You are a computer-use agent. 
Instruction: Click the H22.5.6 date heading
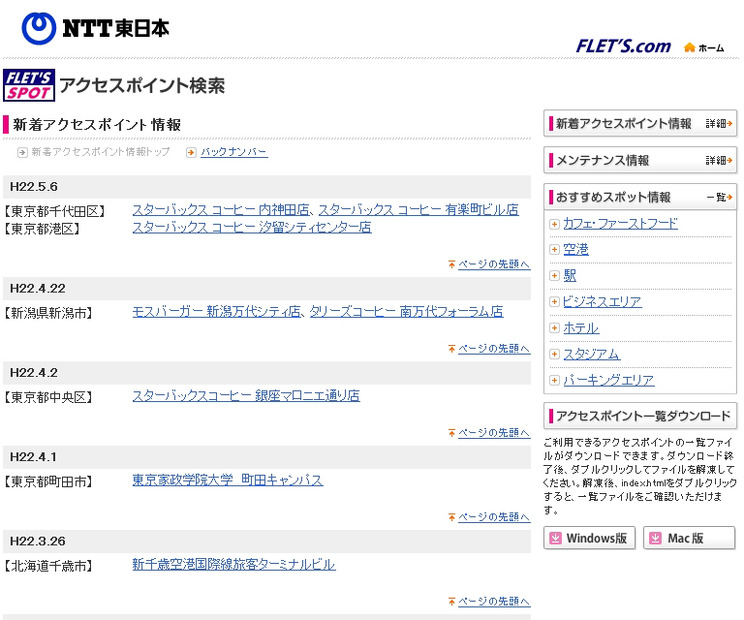(34, 187)
